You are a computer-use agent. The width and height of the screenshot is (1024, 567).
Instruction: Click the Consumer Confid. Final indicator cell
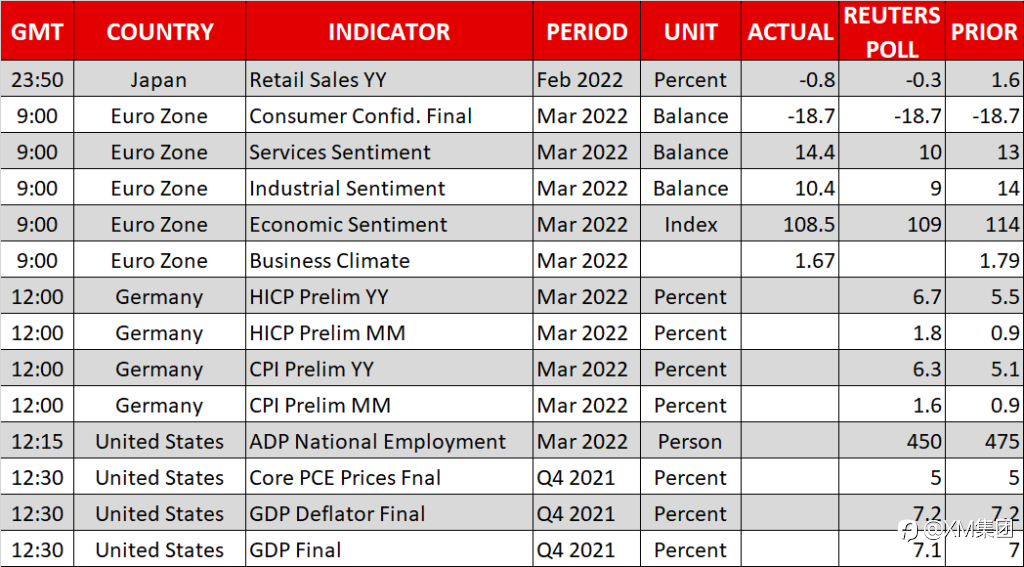[389, 116]
